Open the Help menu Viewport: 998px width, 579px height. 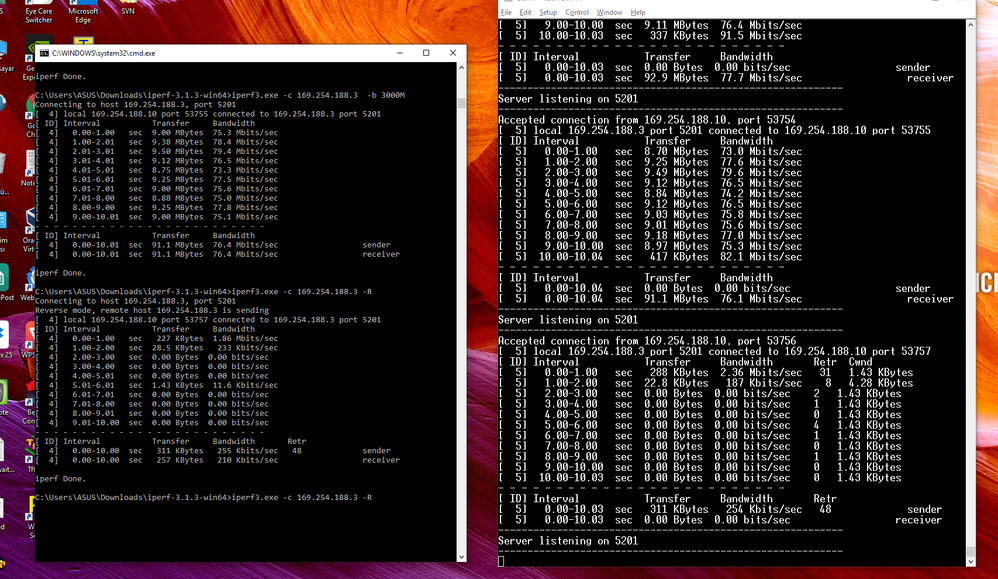pyautogui.click(x=638, y=12)
